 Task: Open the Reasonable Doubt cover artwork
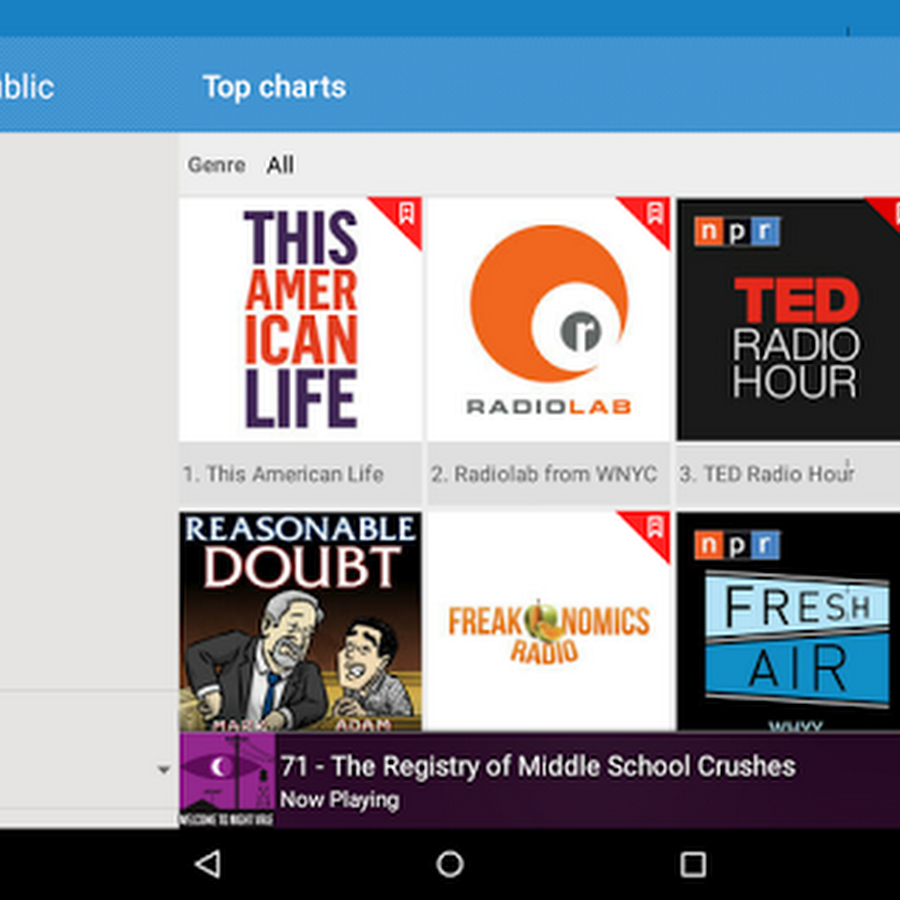(301, 622)
